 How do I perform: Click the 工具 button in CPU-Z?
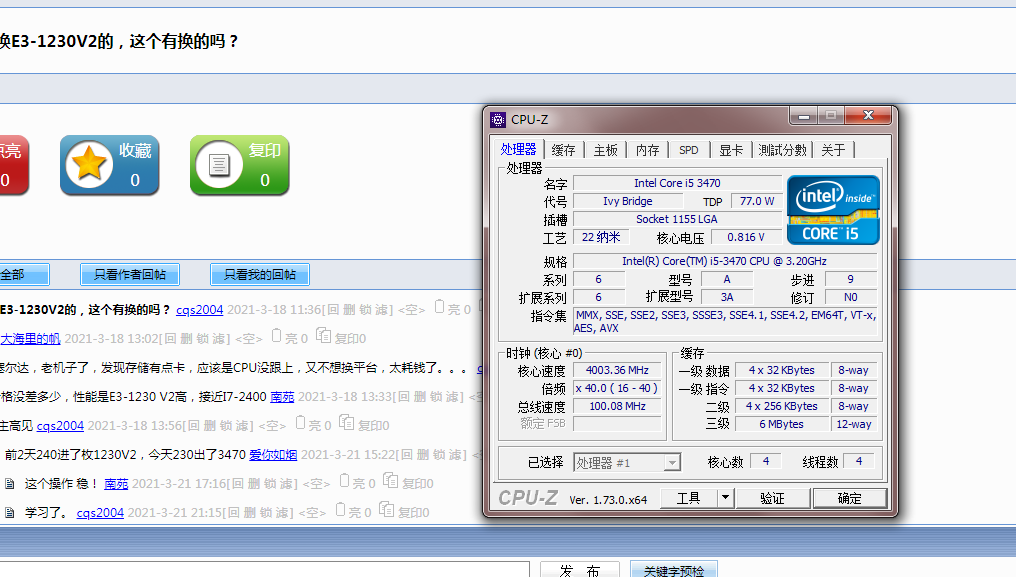tap(688, 498)
